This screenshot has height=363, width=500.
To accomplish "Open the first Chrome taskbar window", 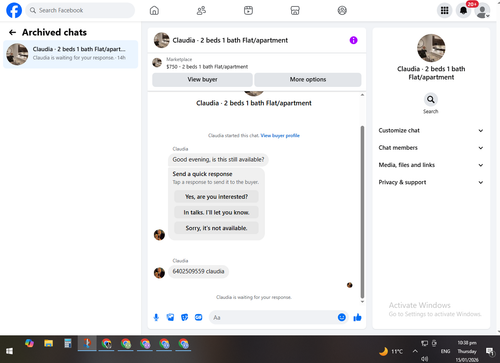I will click(106, 343).
